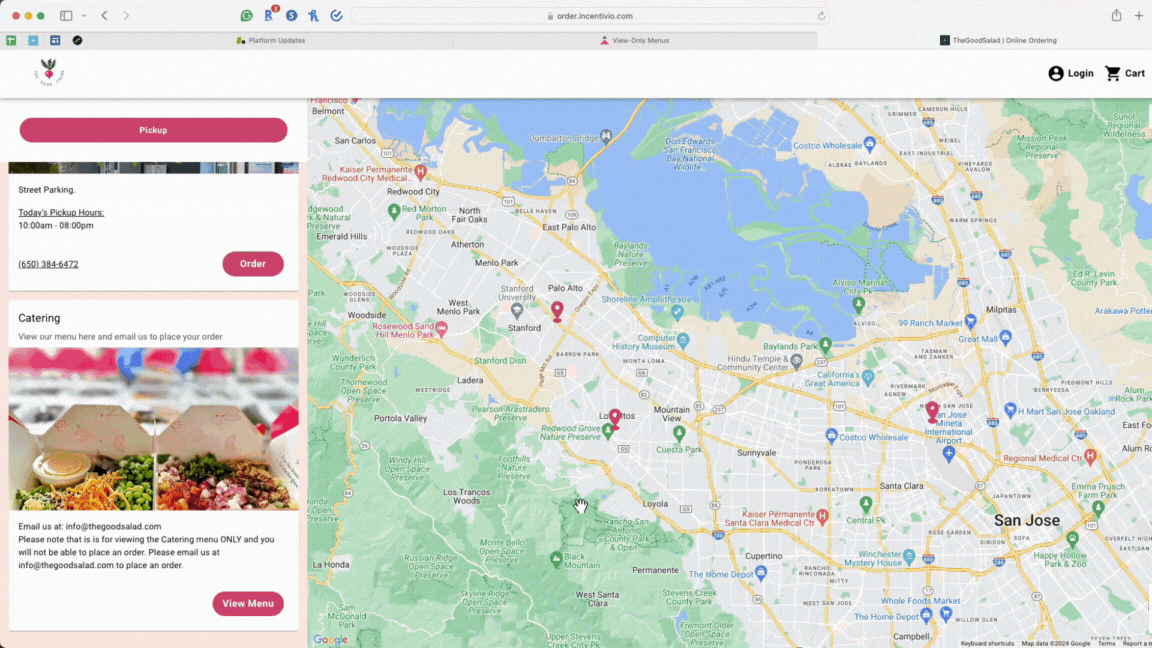1152x648 pixels.
Task: Click the Regional Medical Ctr hospital marker
Action: pyautogui.click(x=1090, y=456)
